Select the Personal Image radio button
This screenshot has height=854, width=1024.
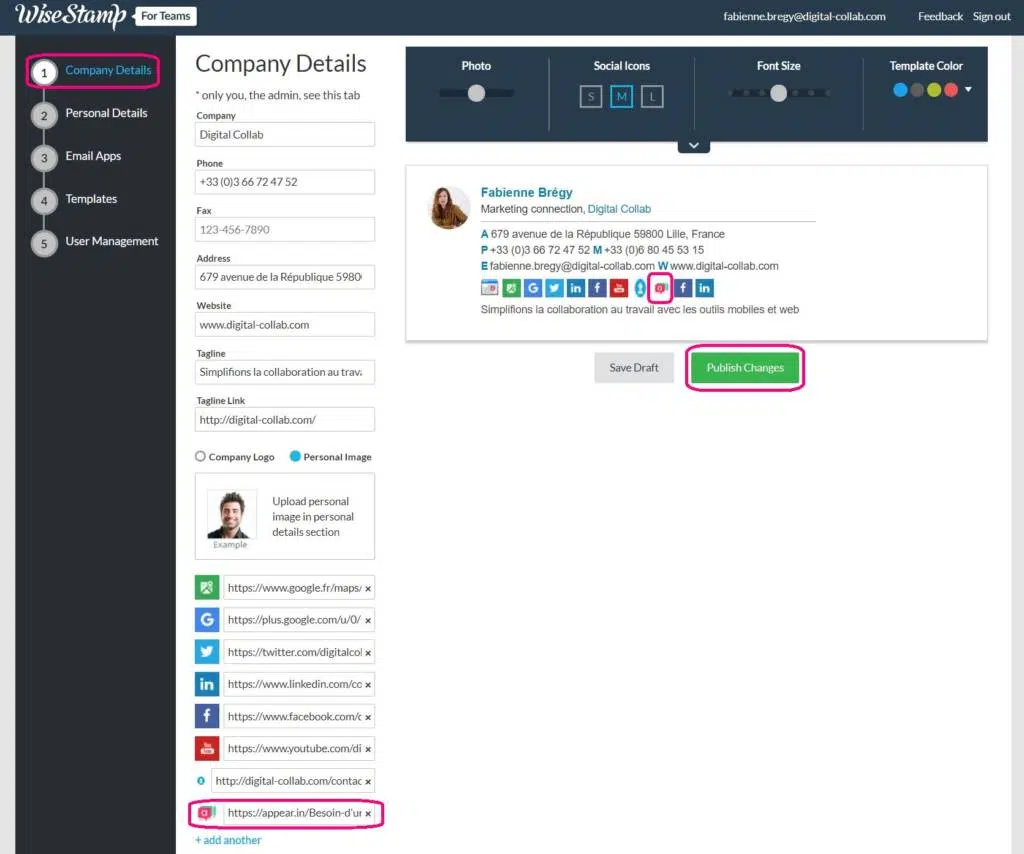coord(295,456)
